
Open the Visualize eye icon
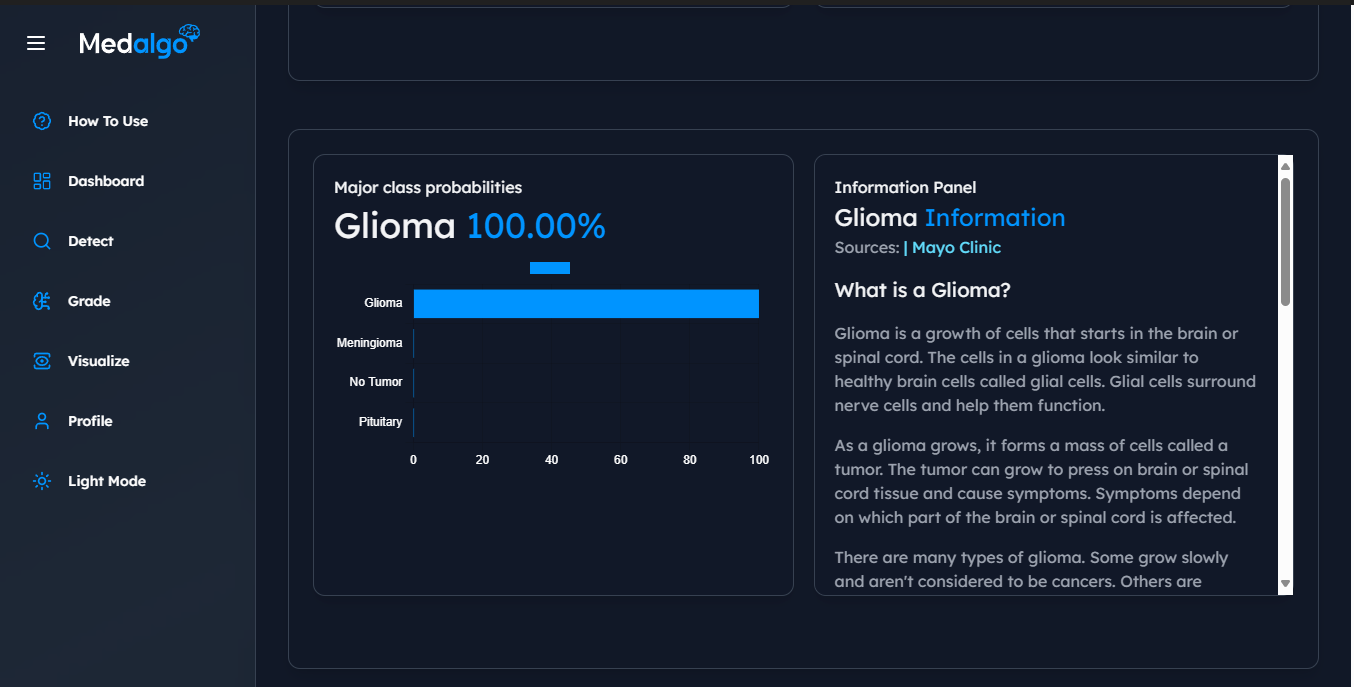click(42, 361)
